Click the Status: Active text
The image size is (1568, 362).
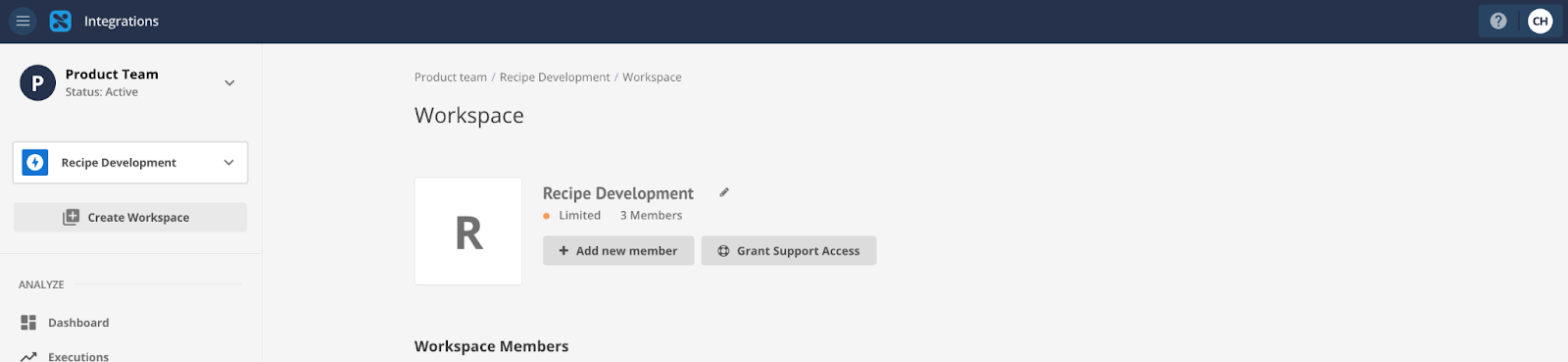(x=102, y=92)
